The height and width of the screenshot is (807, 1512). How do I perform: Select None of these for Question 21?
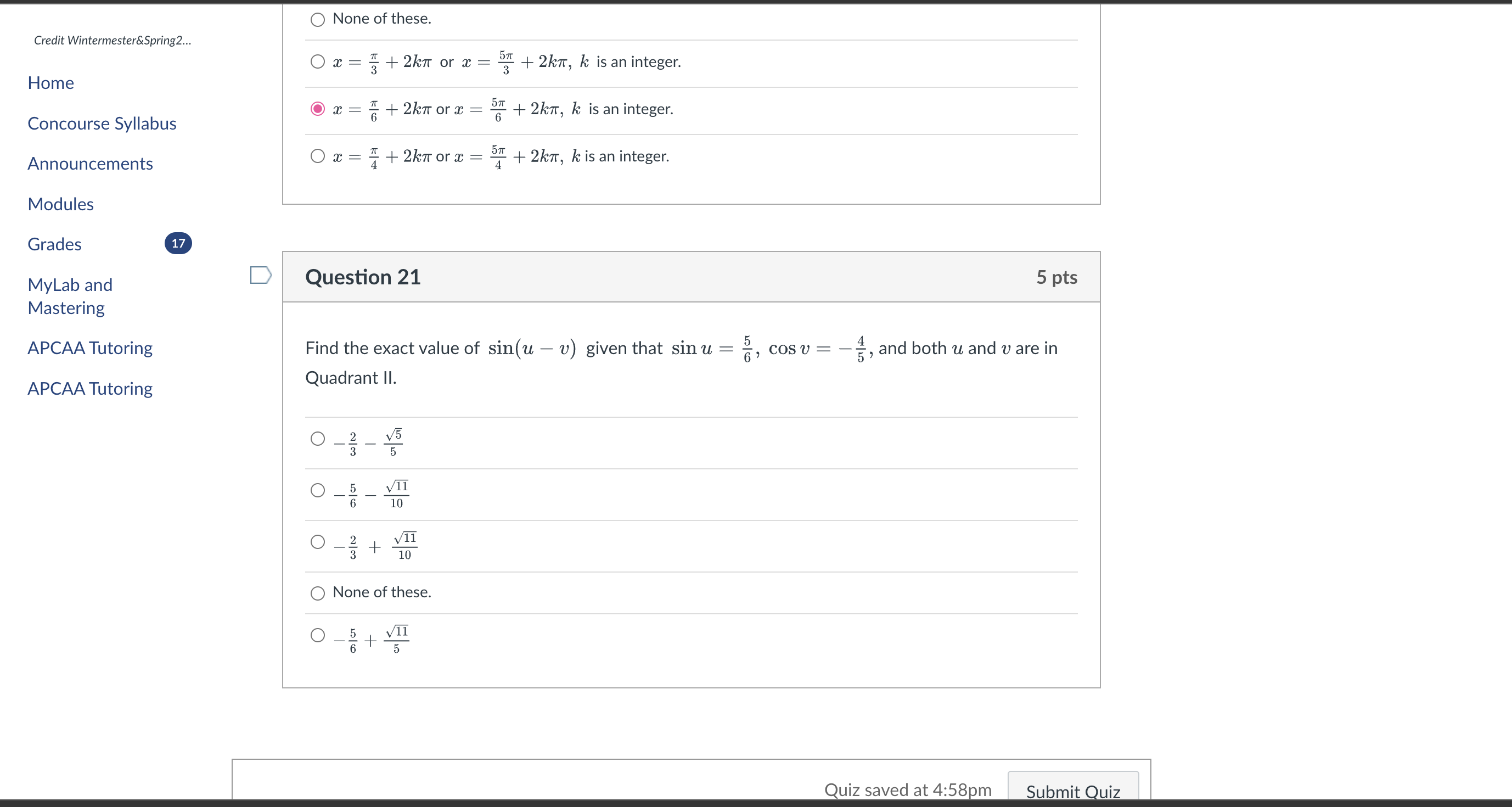click(317, 593)
